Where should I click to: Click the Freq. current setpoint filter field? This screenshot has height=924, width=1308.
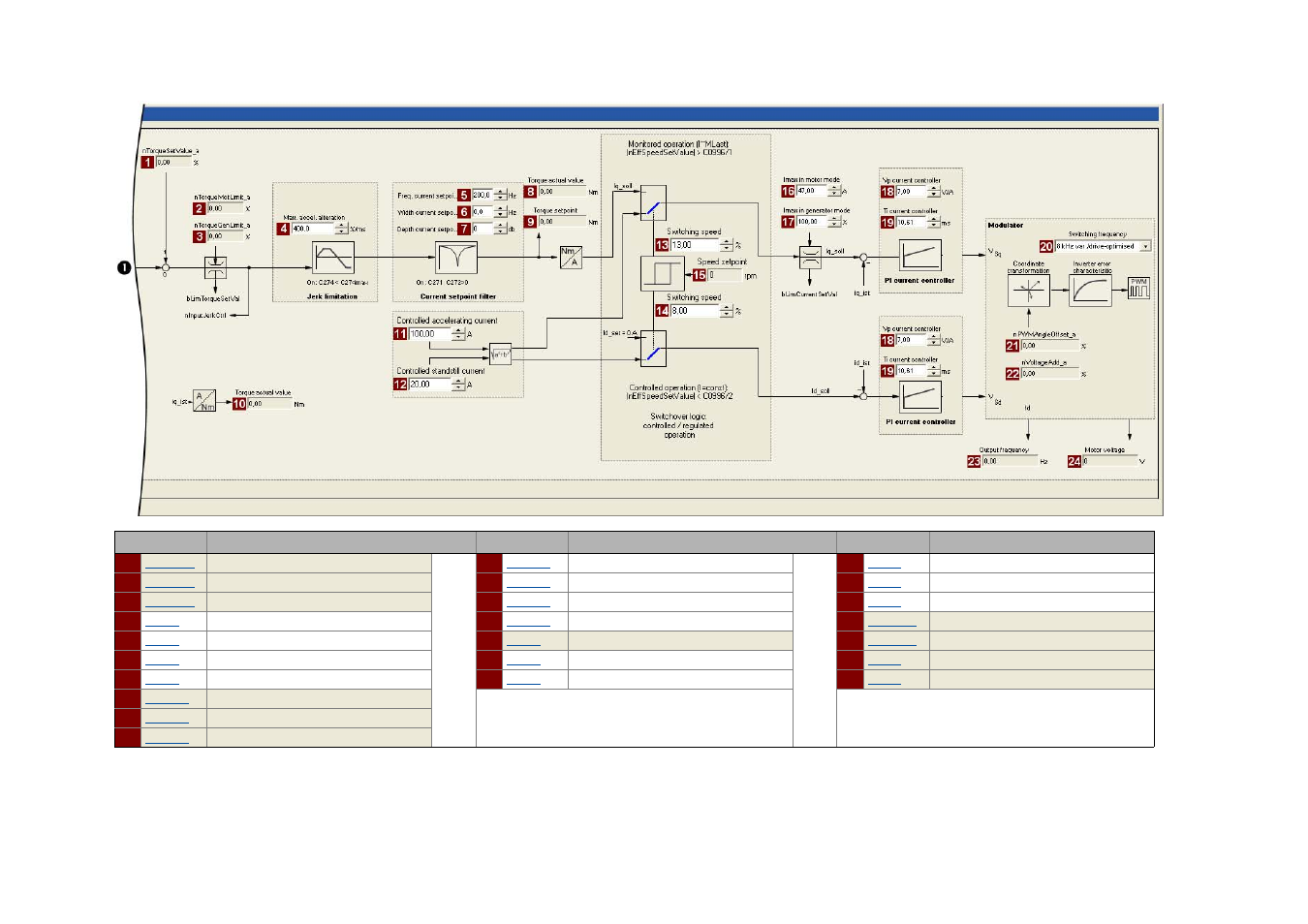pyautogui.click(x=483, y=195)
